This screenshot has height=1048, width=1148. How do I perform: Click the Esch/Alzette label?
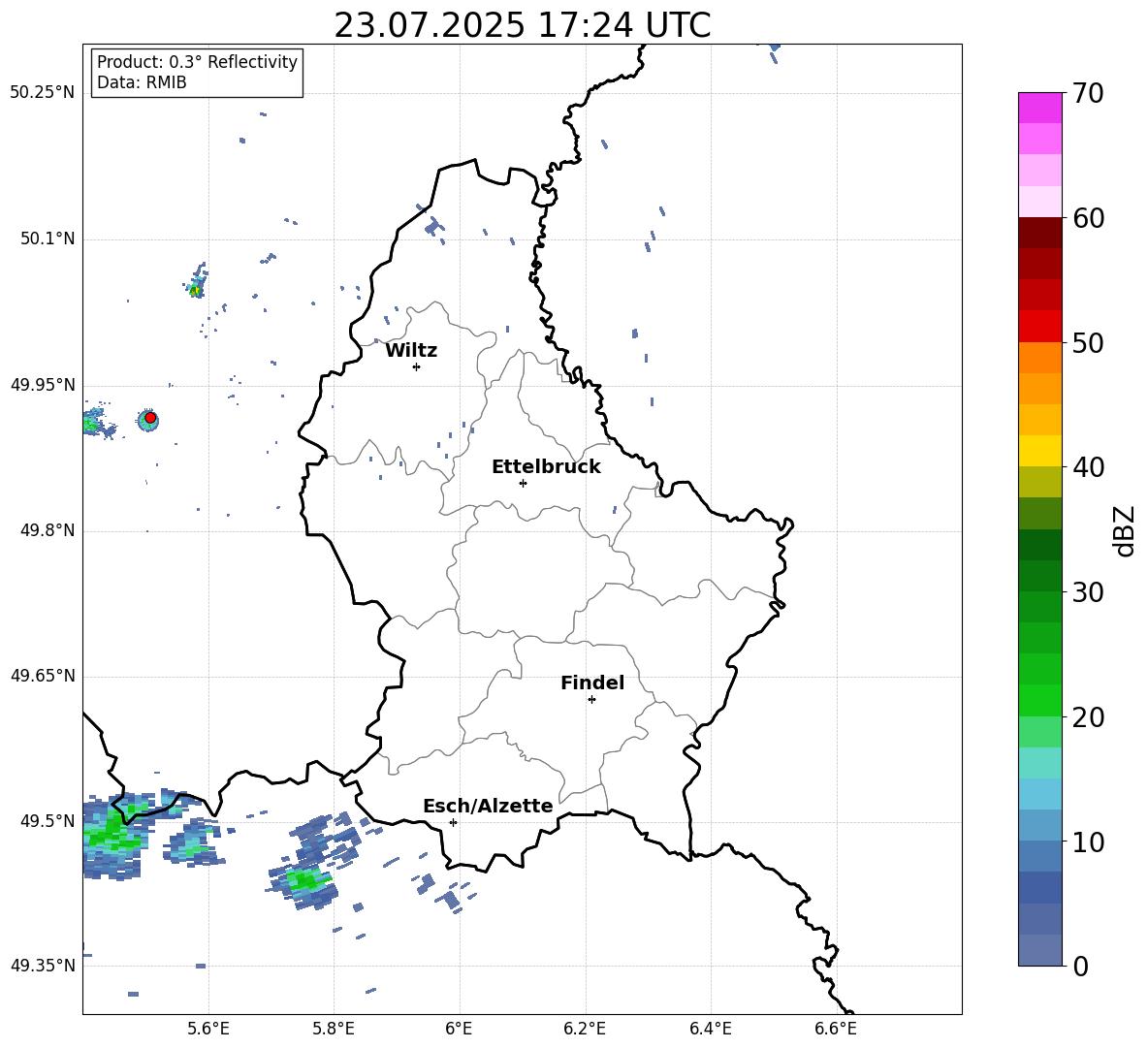(x=489, y=806)
